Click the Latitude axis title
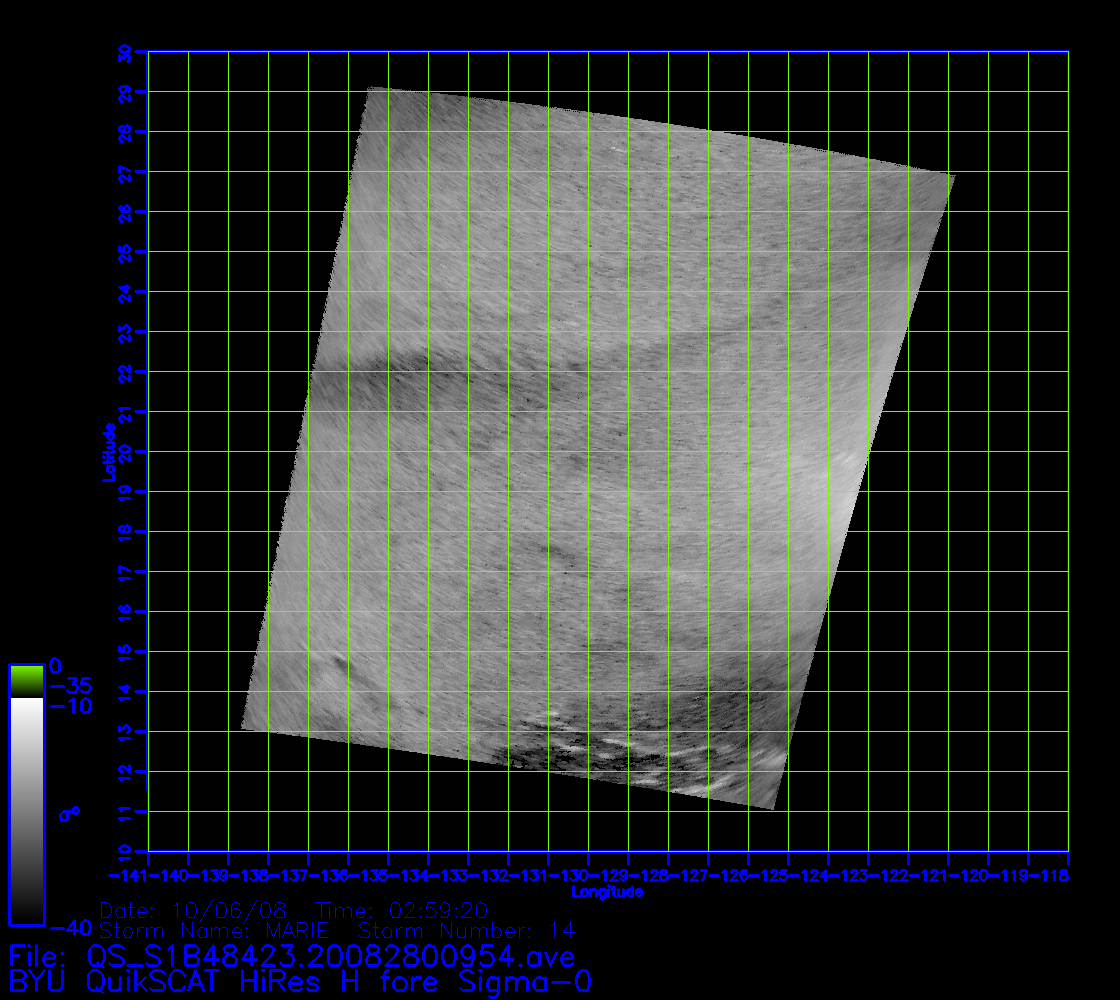 pyautogui.click(x=107, y=452)
